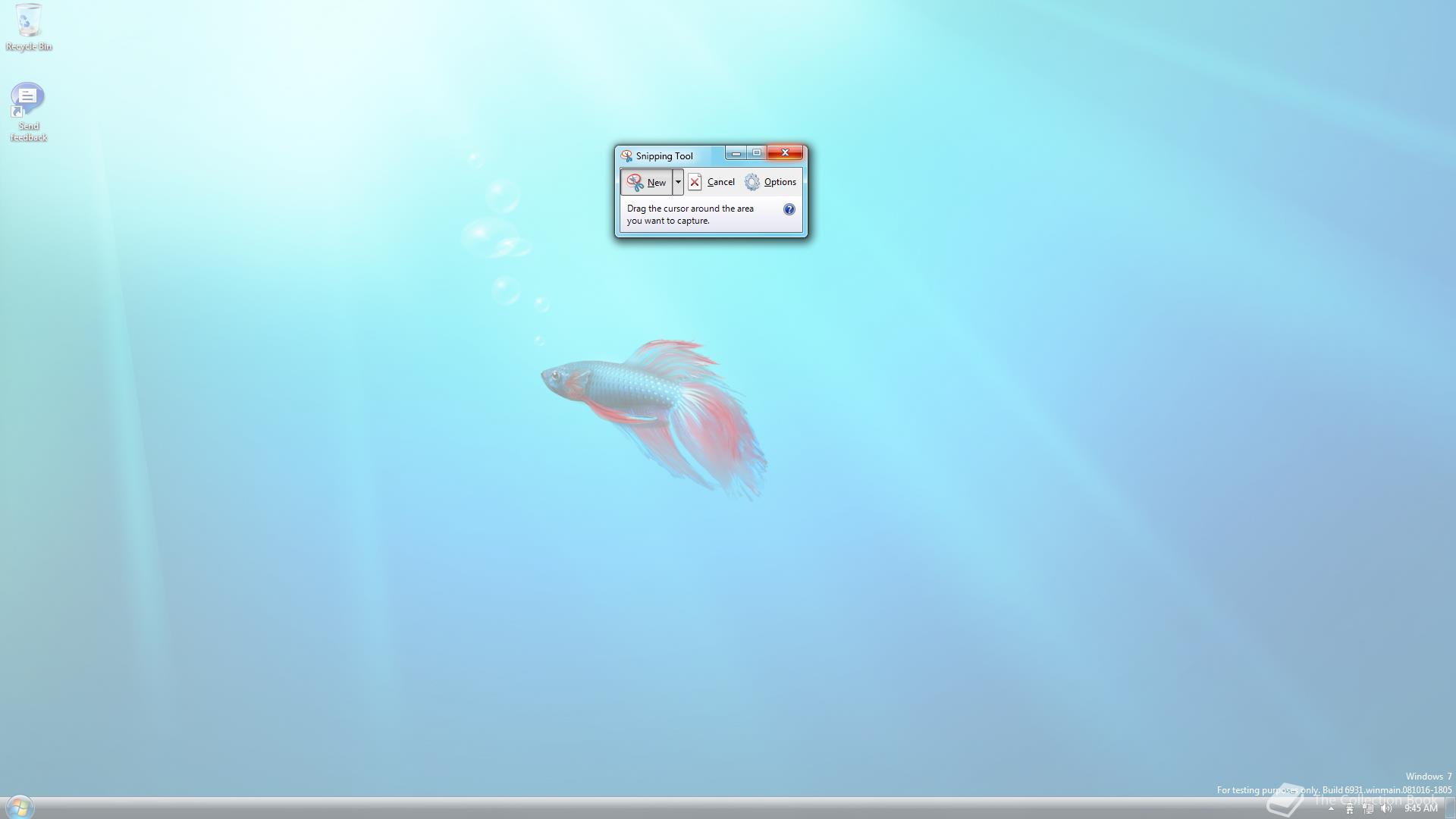Click the Show desktop bar in the taskbar corner
The width and height of the screenshot is (1456, 819).
pos(1450,808)
